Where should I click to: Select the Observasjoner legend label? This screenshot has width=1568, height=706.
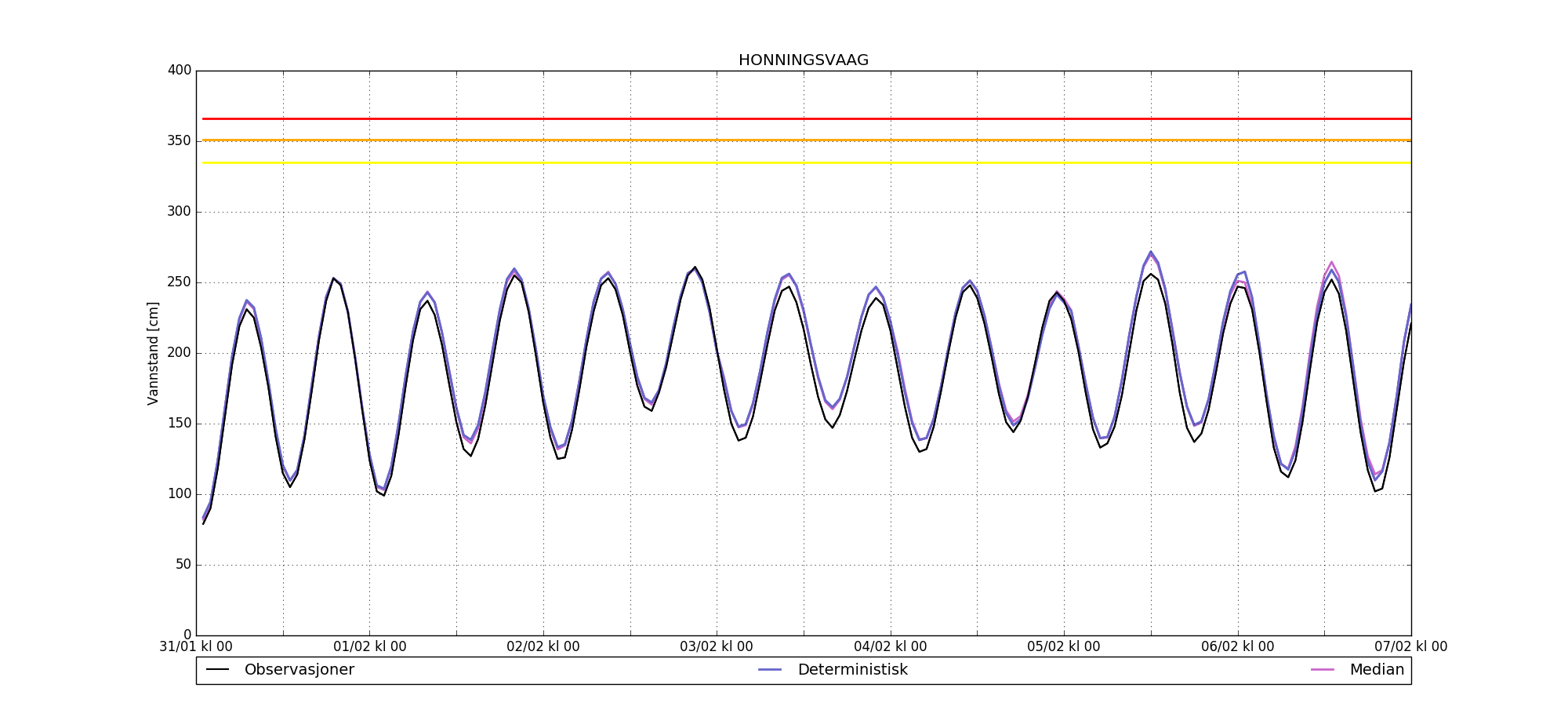tap(299, 670)
